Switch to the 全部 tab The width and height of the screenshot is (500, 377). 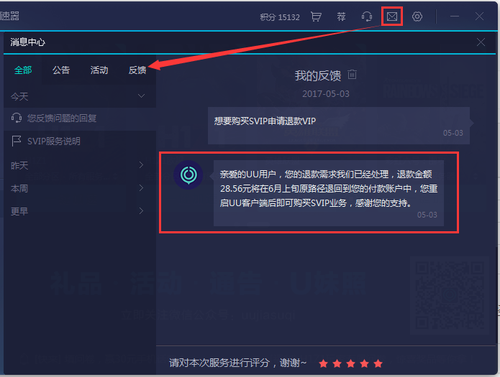[23, 70]
